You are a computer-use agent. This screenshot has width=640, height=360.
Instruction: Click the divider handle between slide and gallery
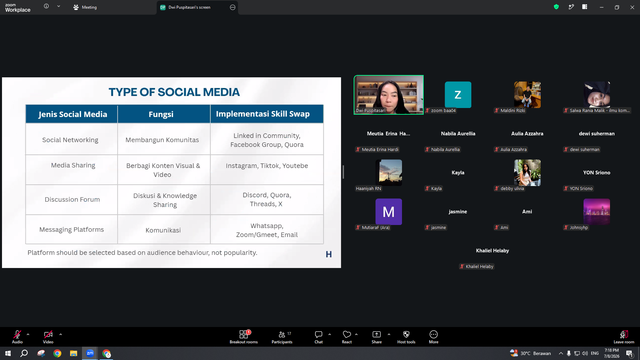343,172
